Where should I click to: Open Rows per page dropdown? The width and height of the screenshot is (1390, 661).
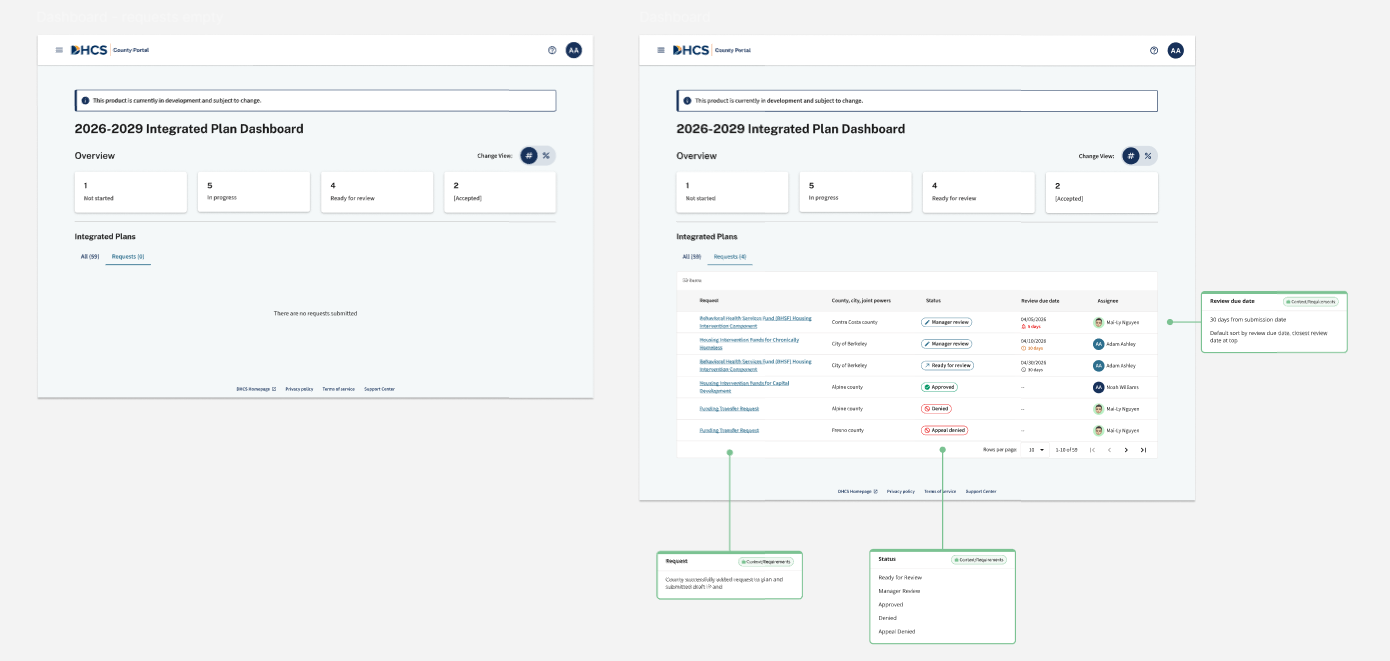pyautogui.click(x=1035, y=450)
